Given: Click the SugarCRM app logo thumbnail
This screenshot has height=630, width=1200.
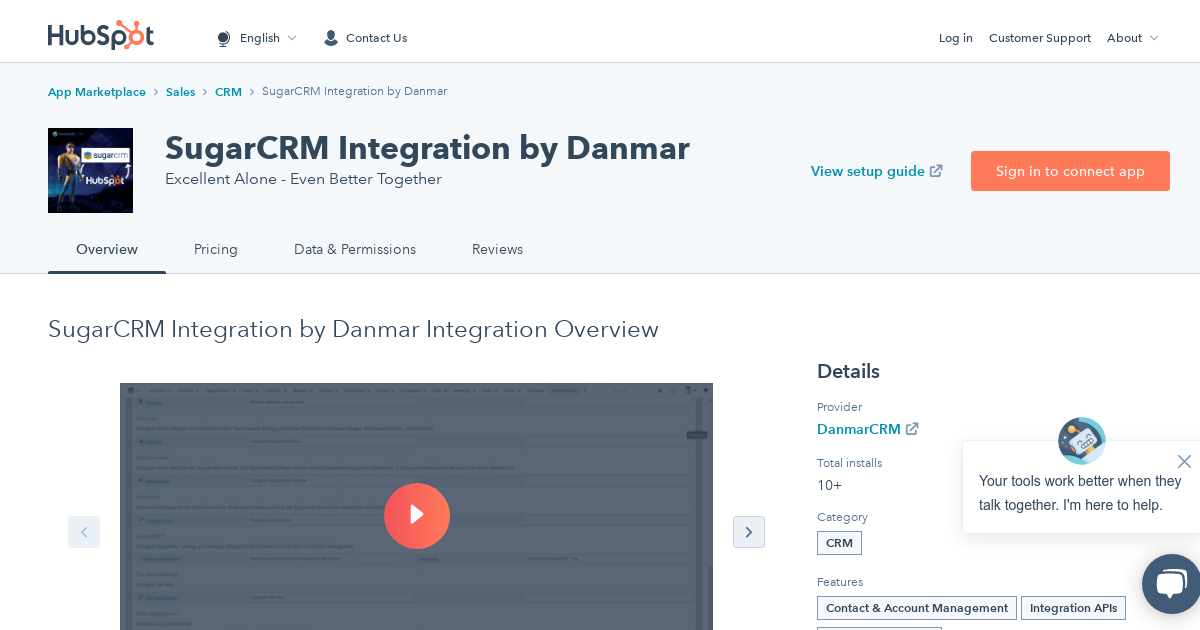Looking at the screenshot, I should (x=90, y=170).
